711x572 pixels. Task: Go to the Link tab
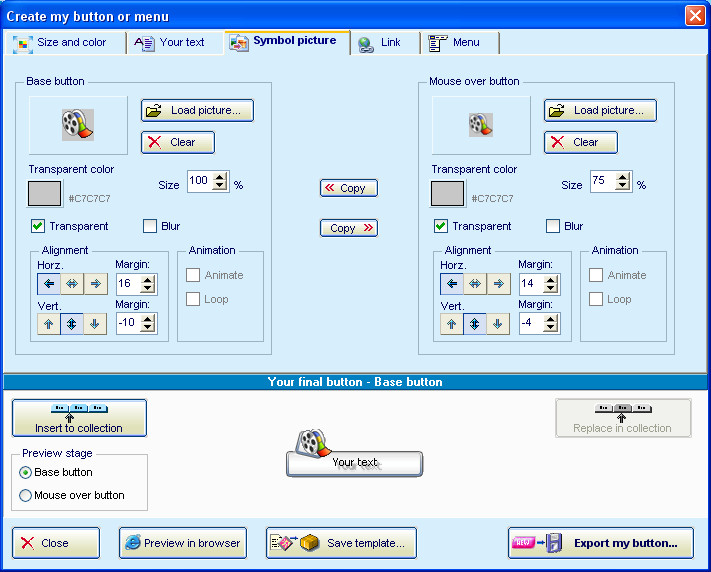[x=385, y=43]
